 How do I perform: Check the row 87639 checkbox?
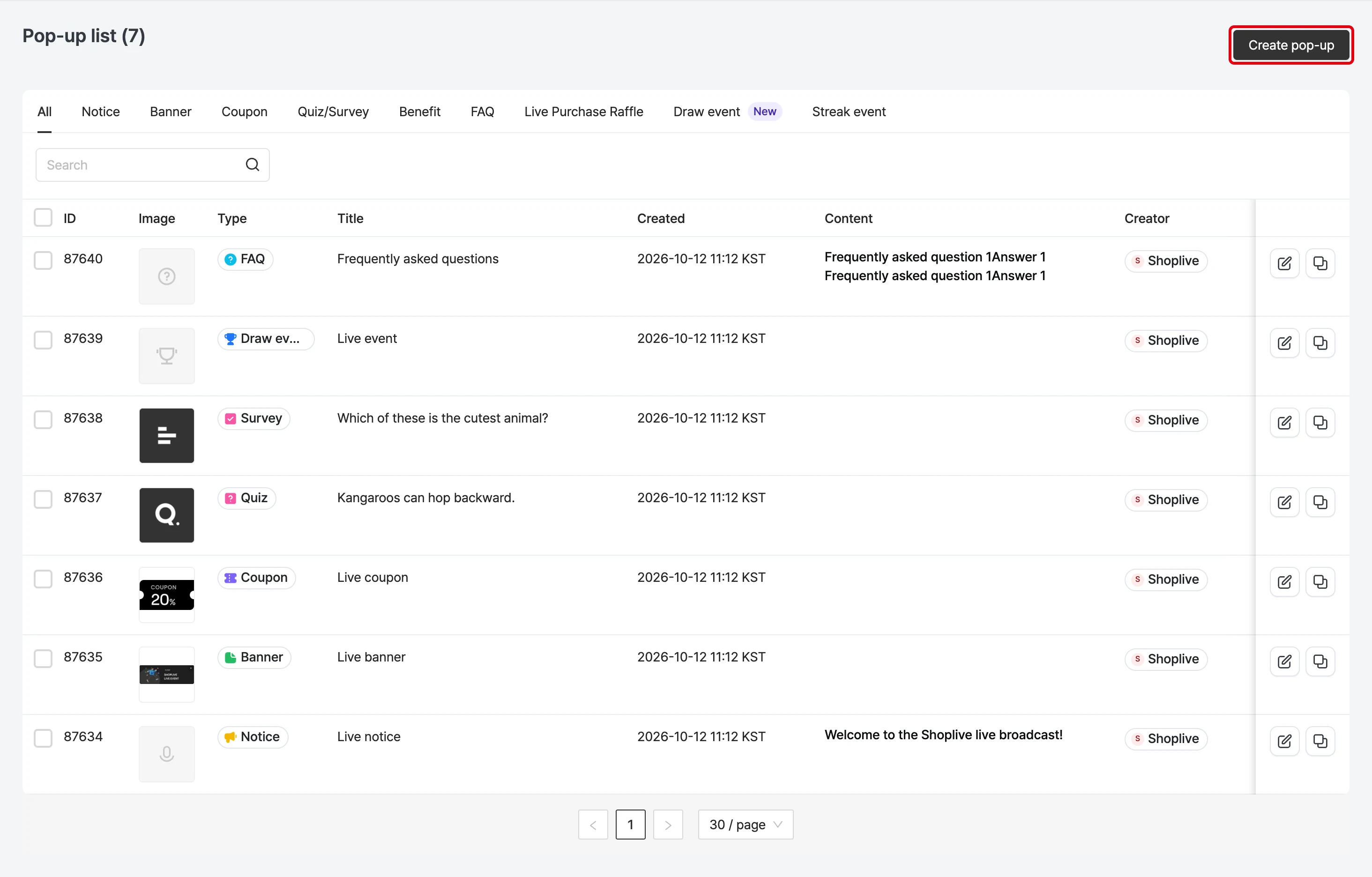coord(43,340)
